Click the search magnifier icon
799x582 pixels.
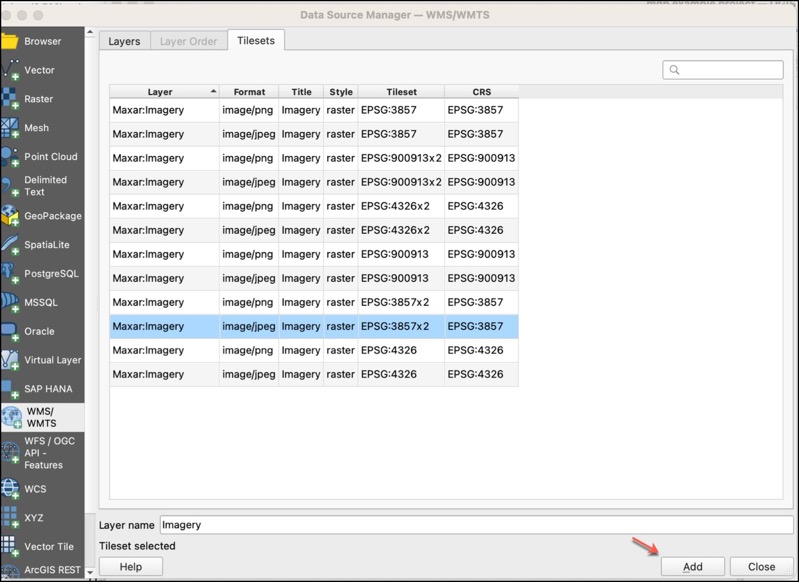click(x=674, y=70)
